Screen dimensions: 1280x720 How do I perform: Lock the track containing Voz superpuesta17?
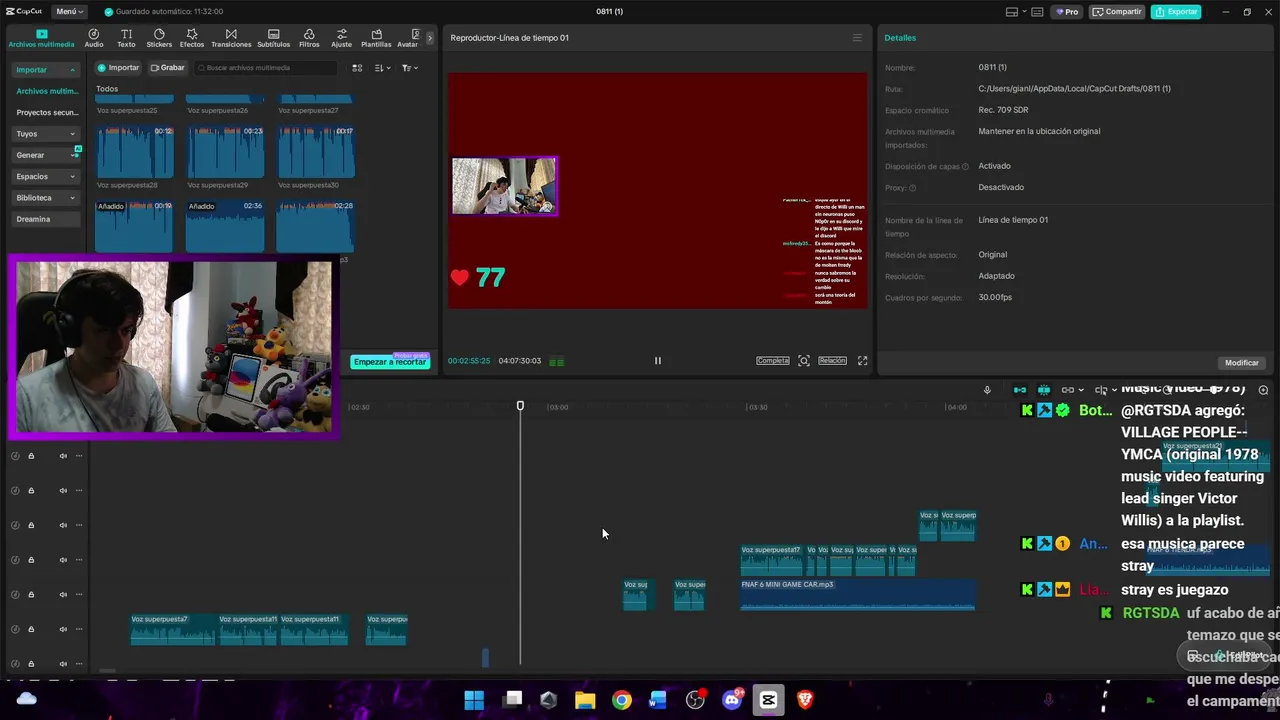click(x=31, y=560)
